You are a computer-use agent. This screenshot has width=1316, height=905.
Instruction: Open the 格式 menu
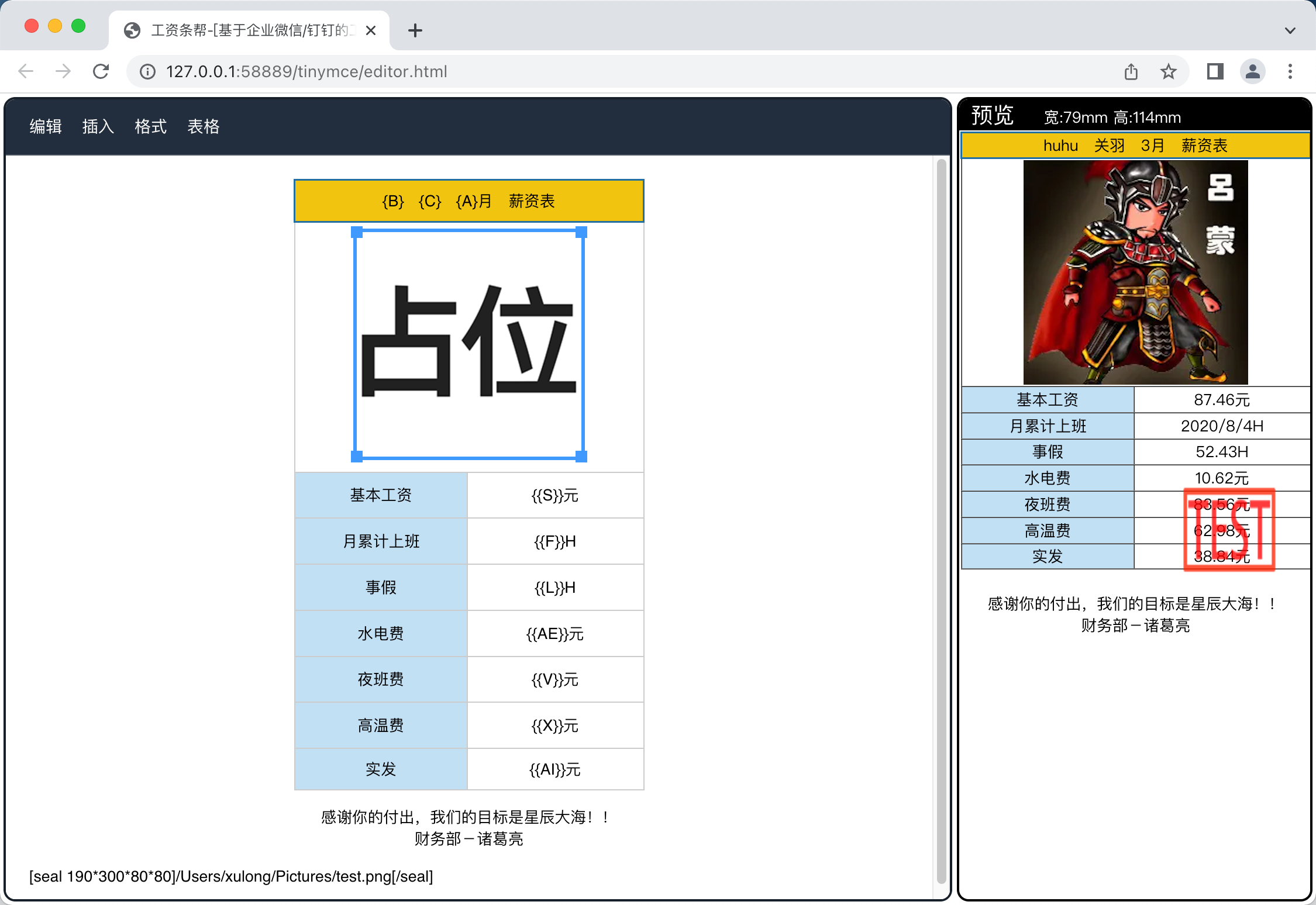click(150, 126)
